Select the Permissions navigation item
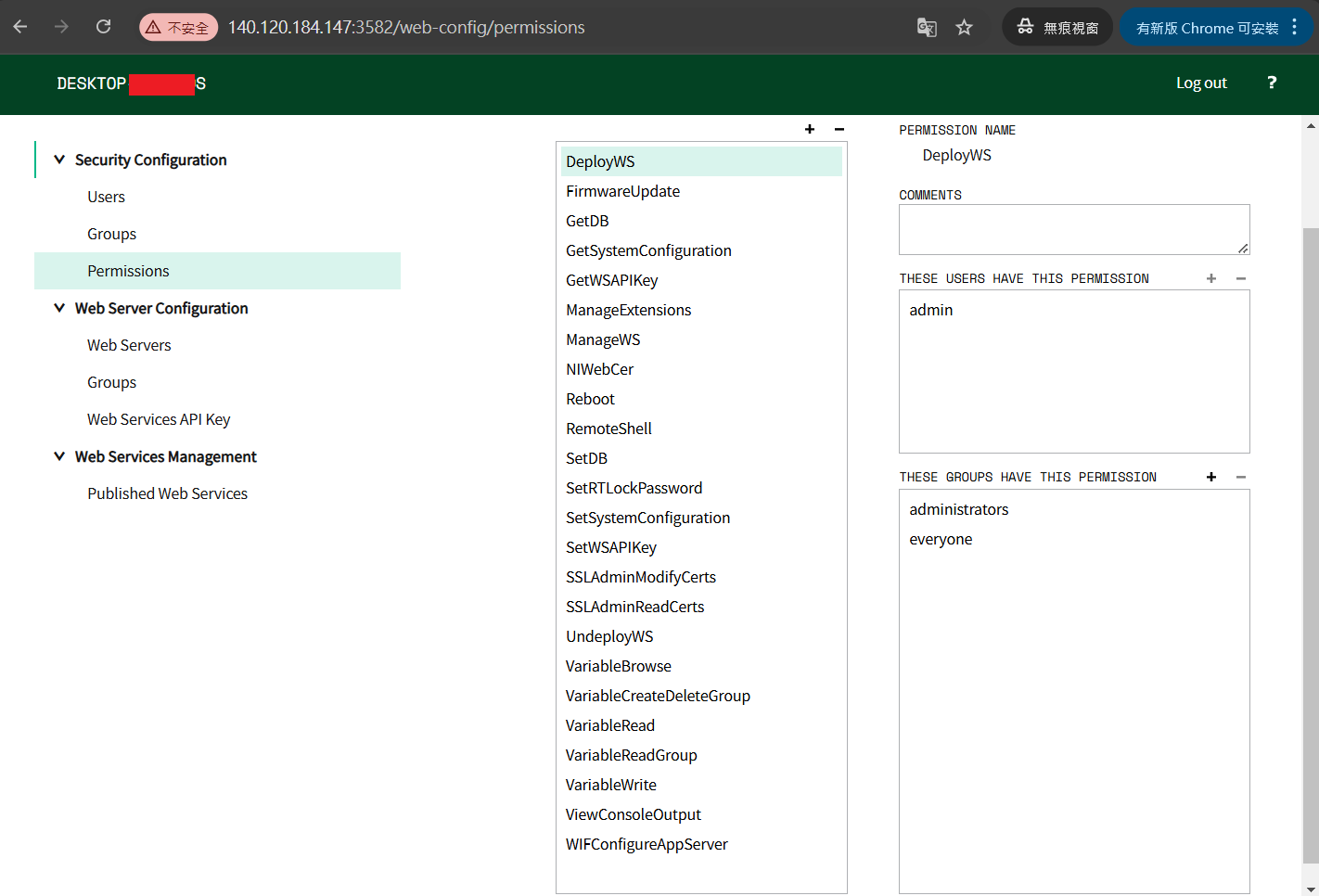 tap(217, 271)
